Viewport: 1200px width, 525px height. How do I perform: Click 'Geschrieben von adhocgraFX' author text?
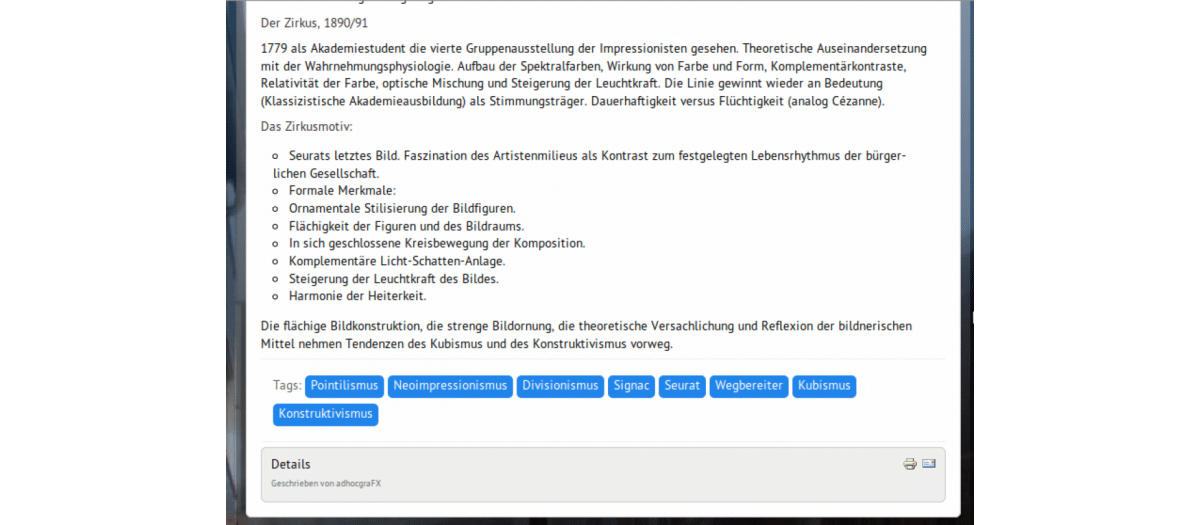pos(326,483)
